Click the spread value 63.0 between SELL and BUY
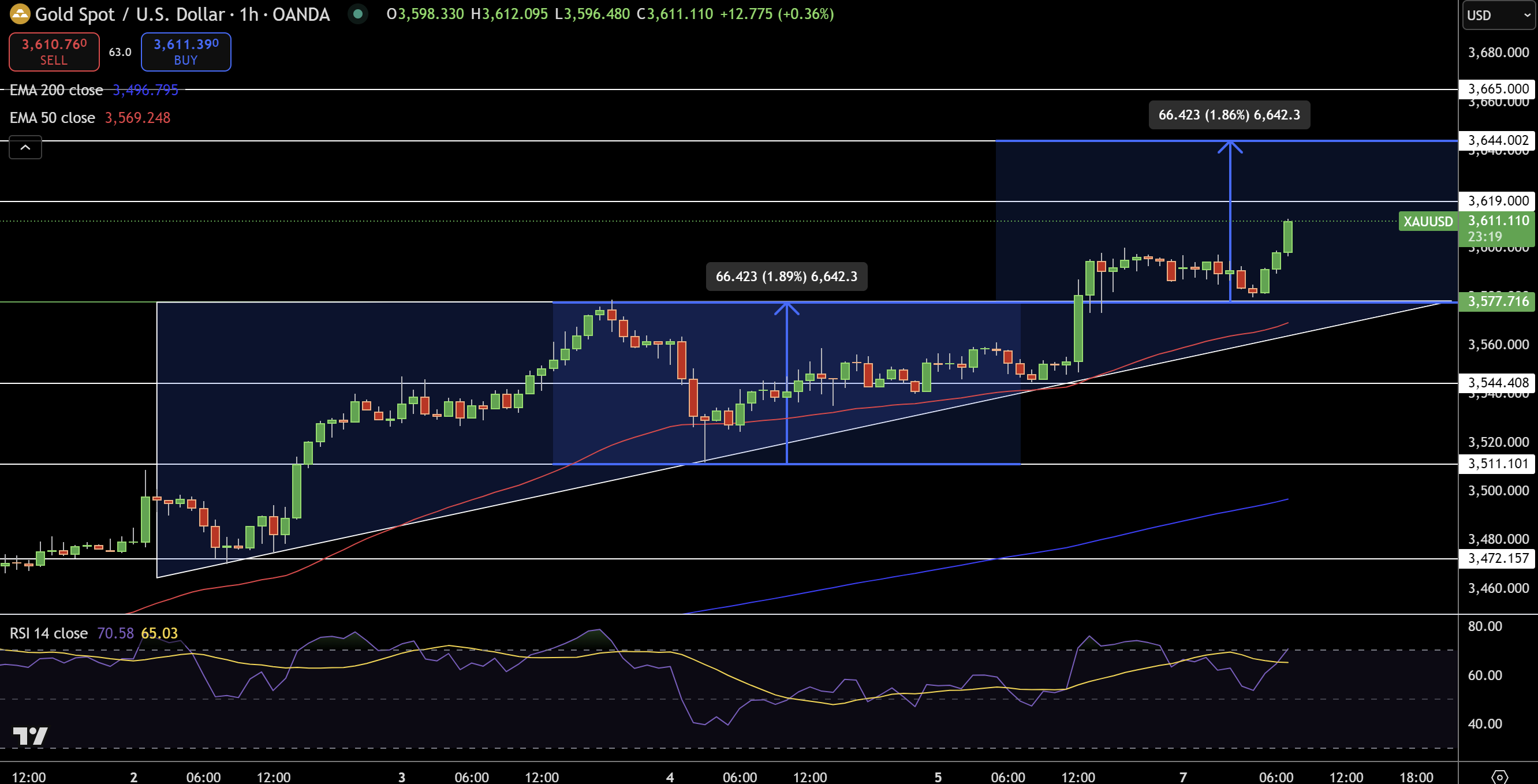1538x784 pixels. tap(120, 52)
